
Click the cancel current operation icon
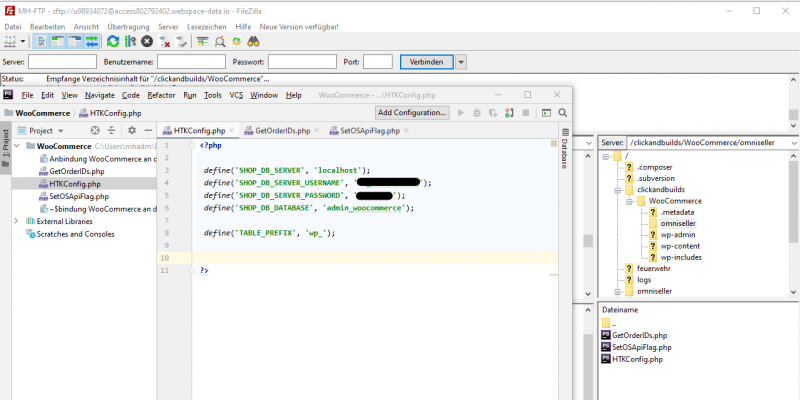[x=147, y=41]
